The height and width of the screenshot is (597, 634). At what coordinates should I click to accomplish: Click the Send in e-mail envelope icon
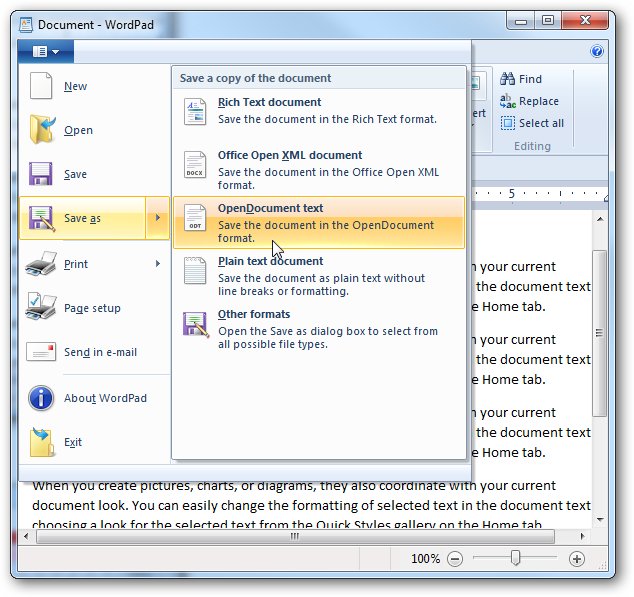[x=41, y=351]
